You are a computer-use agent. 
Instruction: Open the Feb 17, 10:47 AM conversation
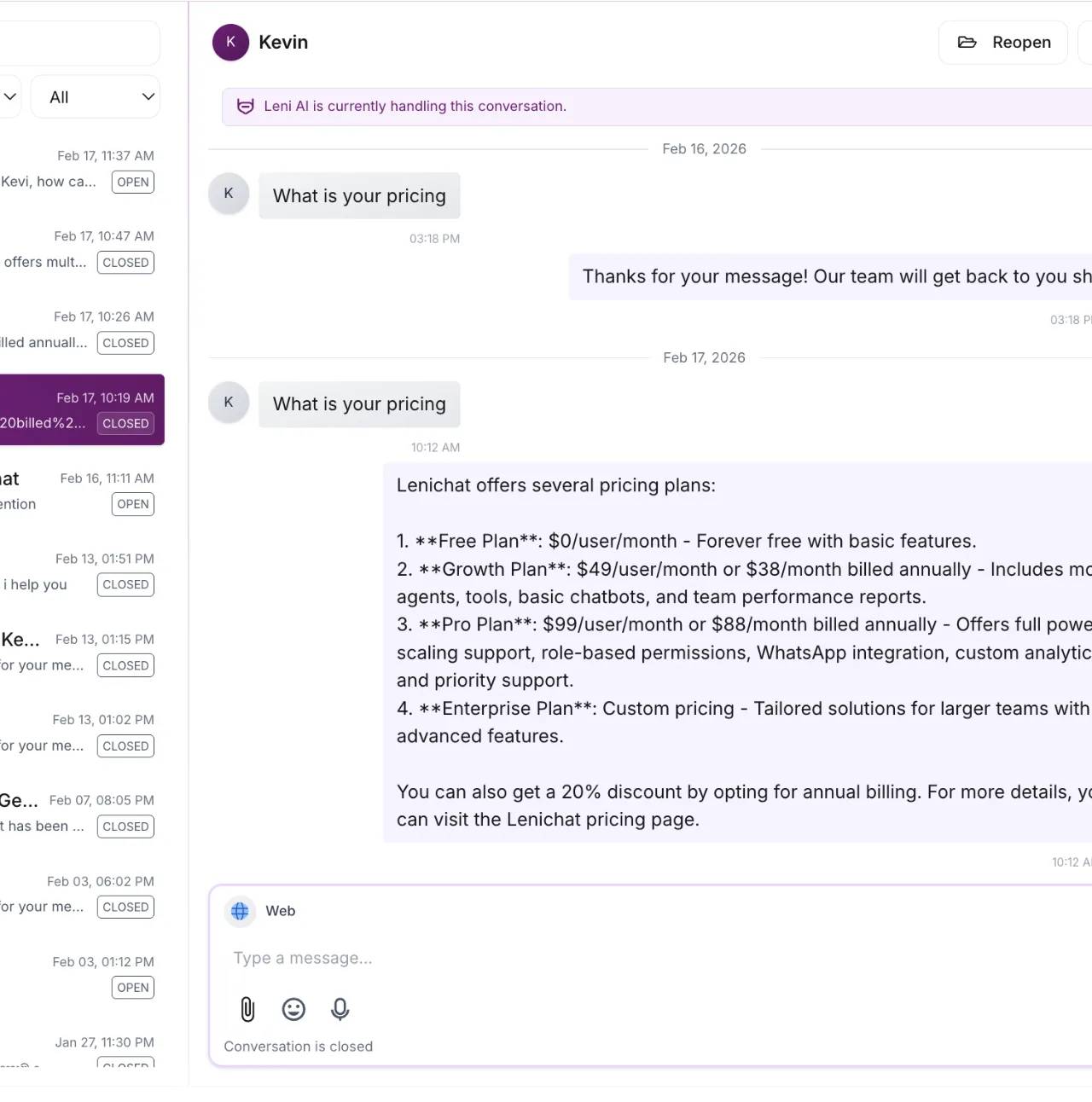(x=80, y=249)
